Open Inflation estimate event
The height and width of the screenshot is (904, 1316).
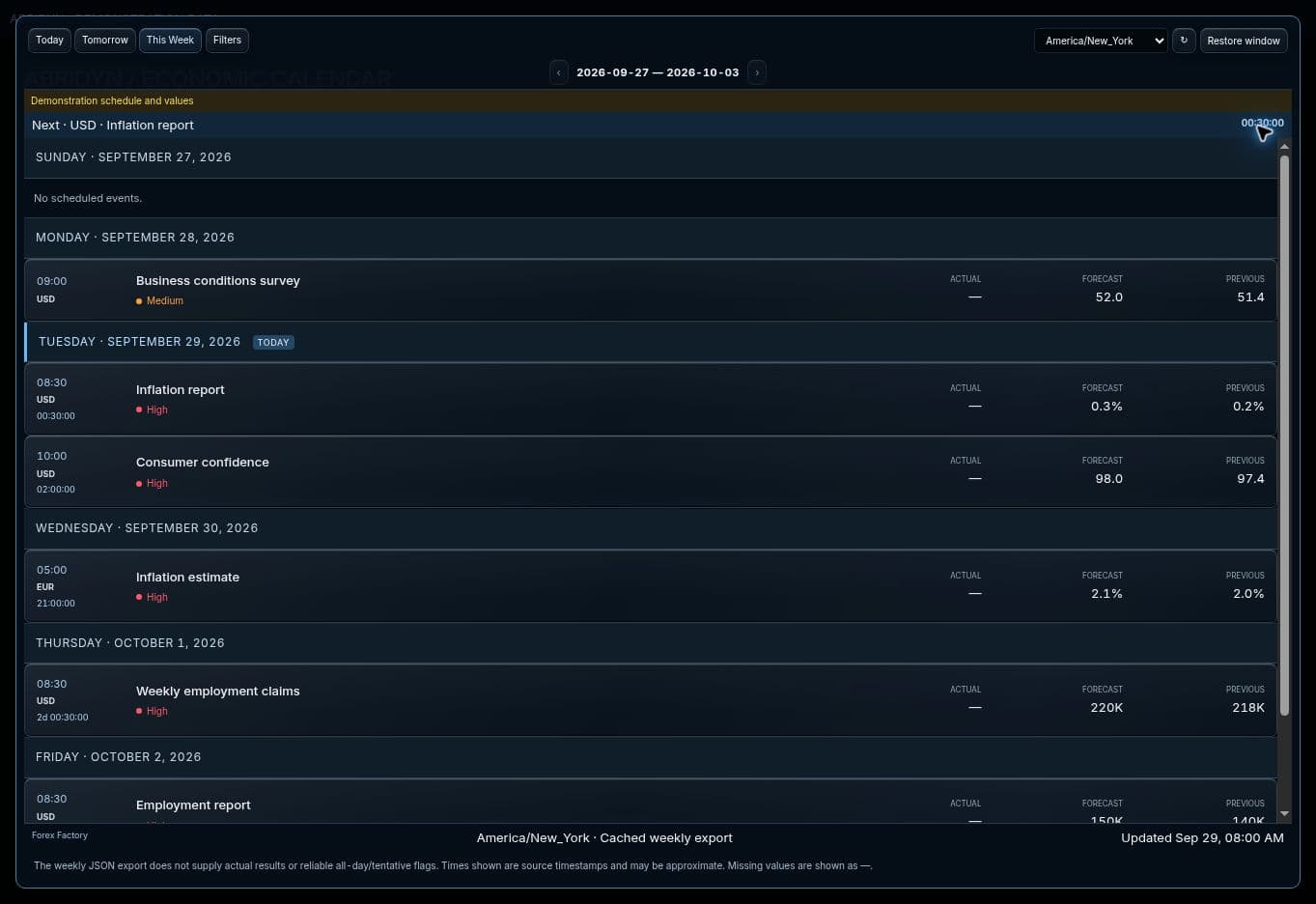(651, 586)
